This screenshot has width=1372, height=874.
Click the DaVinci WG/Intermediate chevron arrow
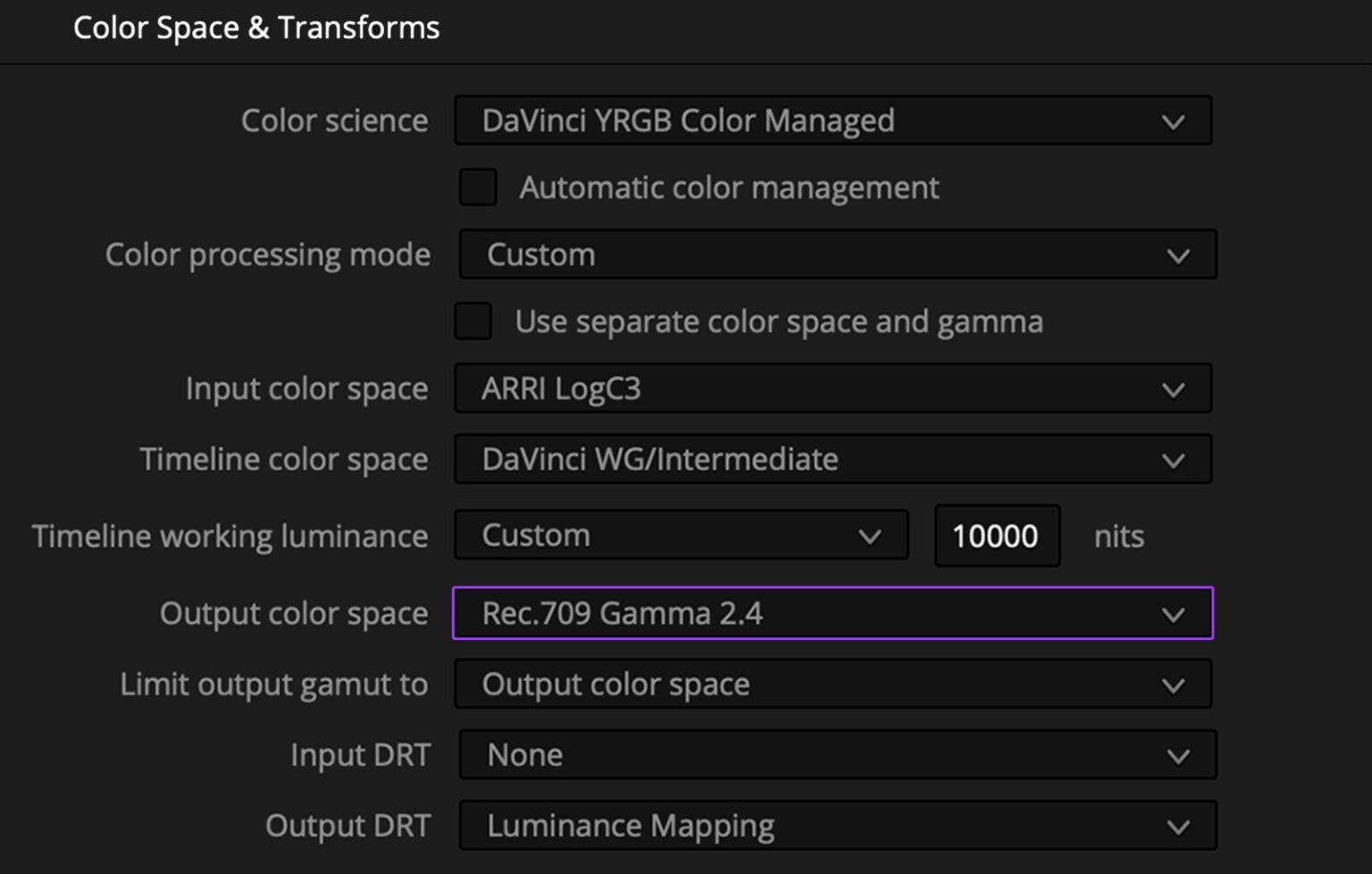1173,459
